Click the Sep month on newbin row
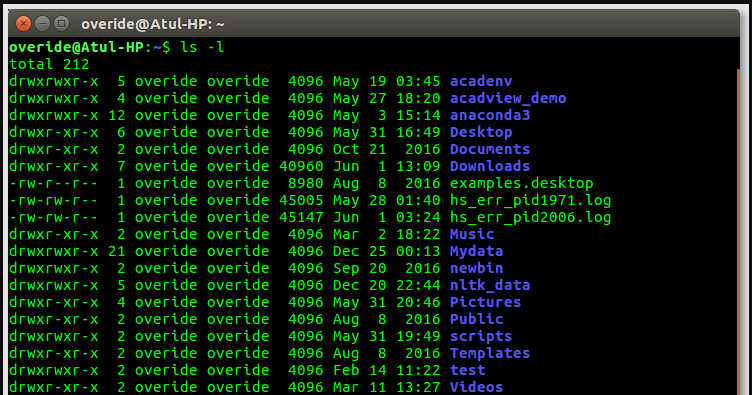Viewport: 752px width, 395px height. coord(346,268)
